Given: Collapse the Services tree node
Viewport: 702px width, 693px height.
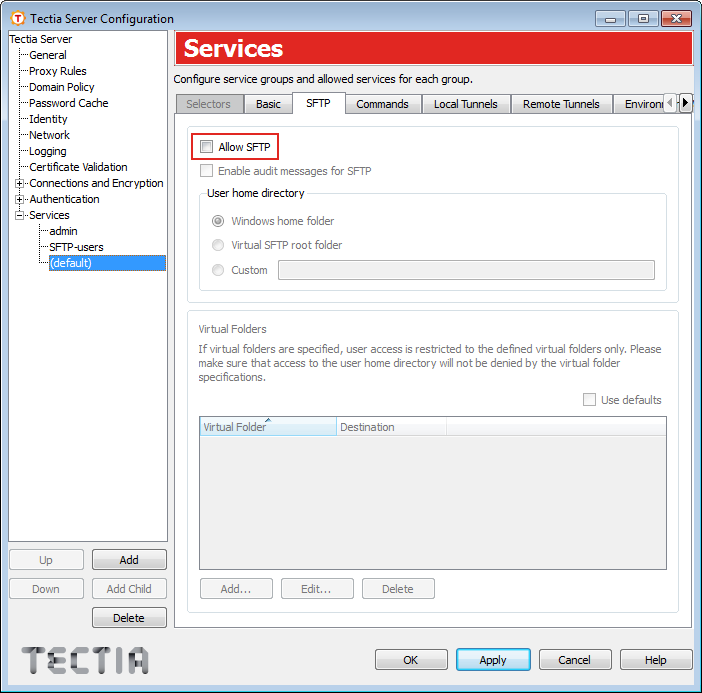Looking at the screenshot, I should coord(19,215).
